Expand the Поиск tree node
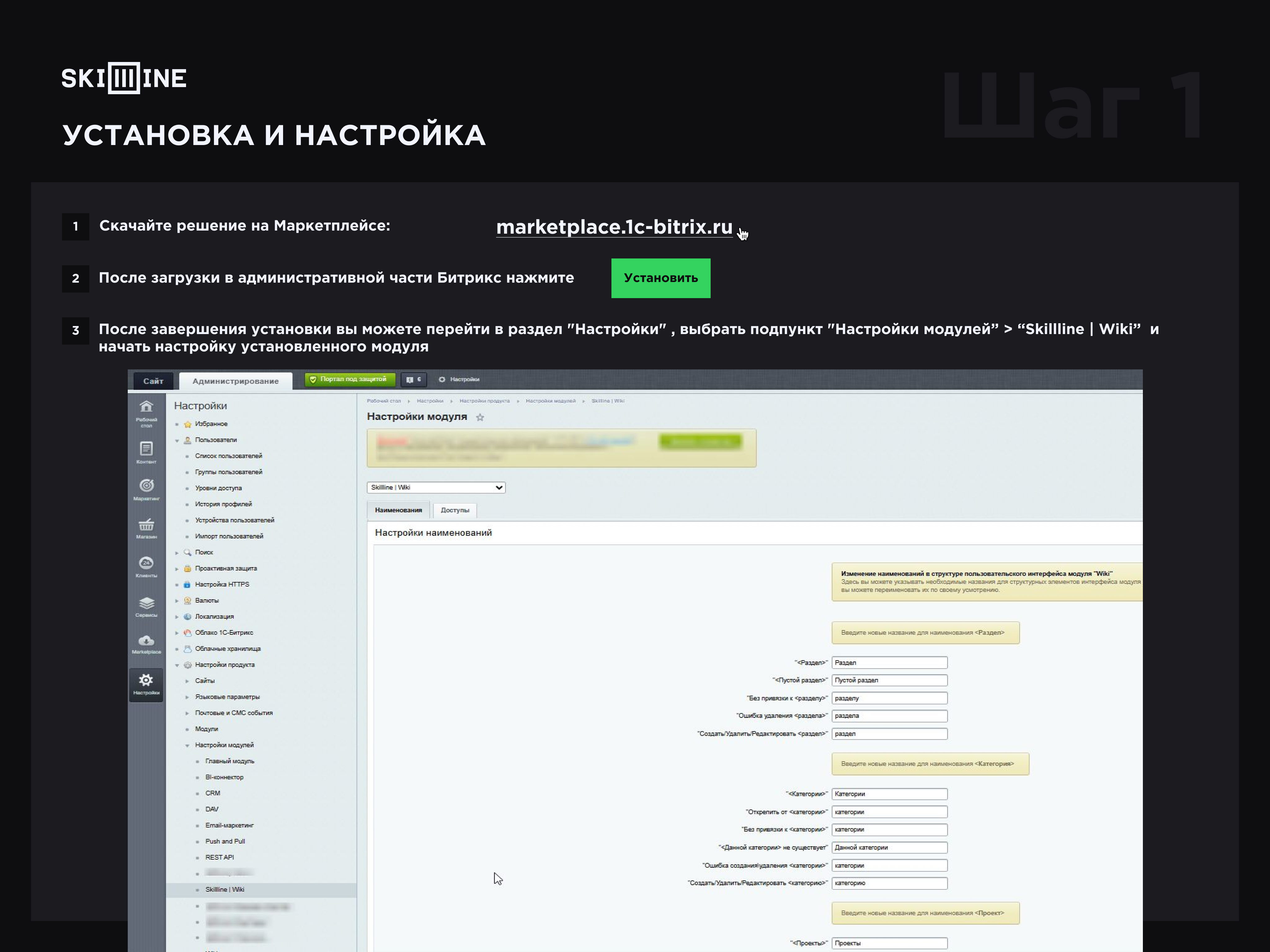Viewport: 1270px width, 952px height. (177, 553)
